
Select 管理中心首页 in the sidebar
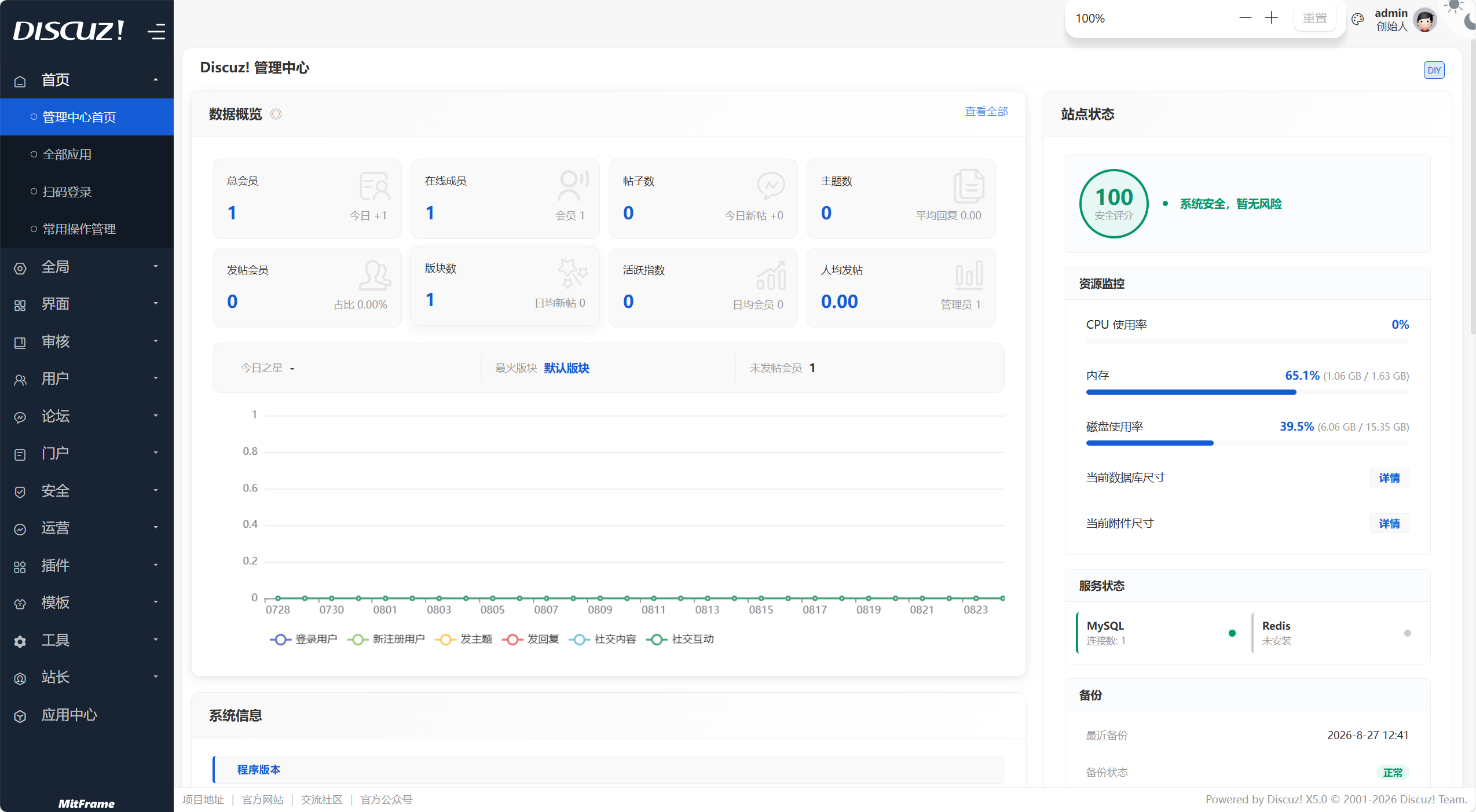[87, 117]
